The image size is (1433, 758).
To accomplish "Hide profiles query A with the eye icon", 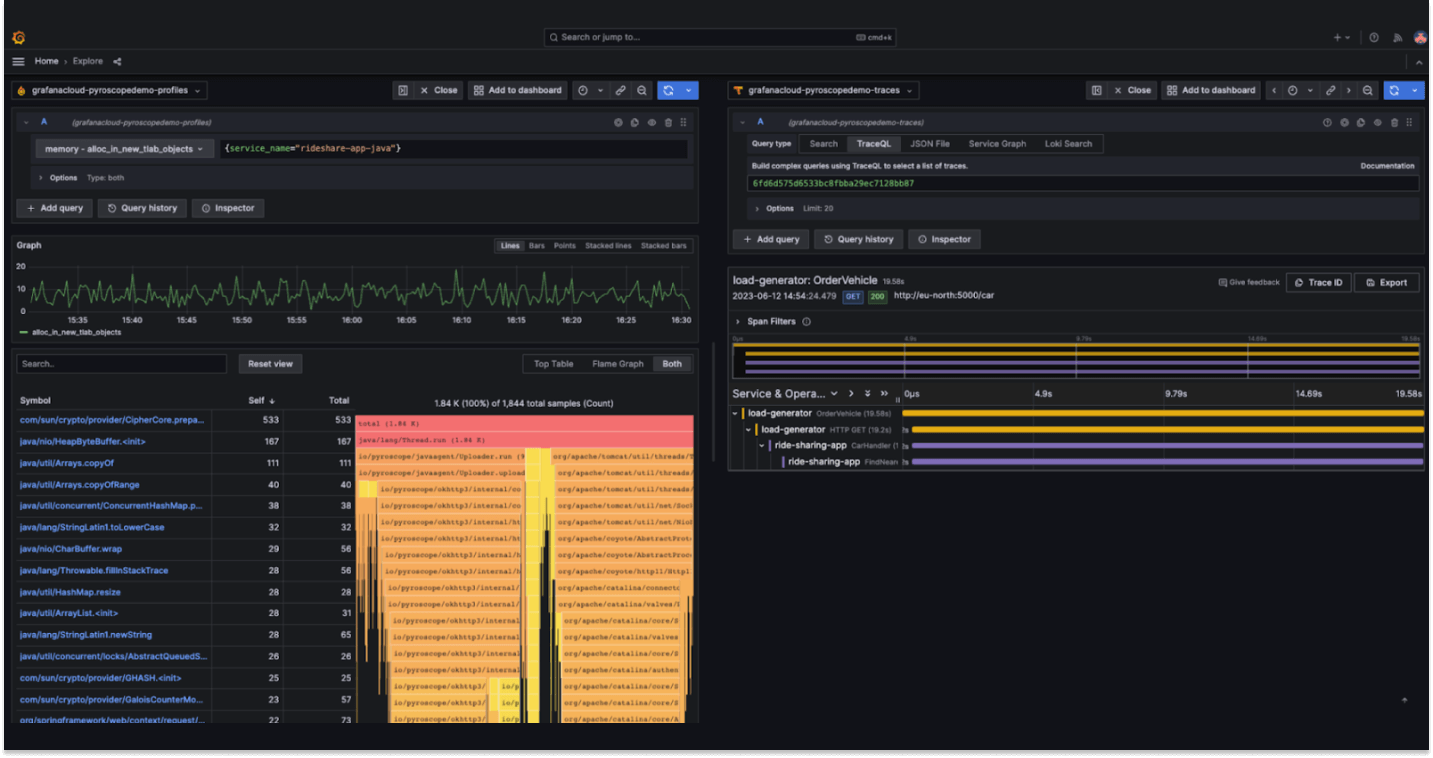I will pos(651,122).
